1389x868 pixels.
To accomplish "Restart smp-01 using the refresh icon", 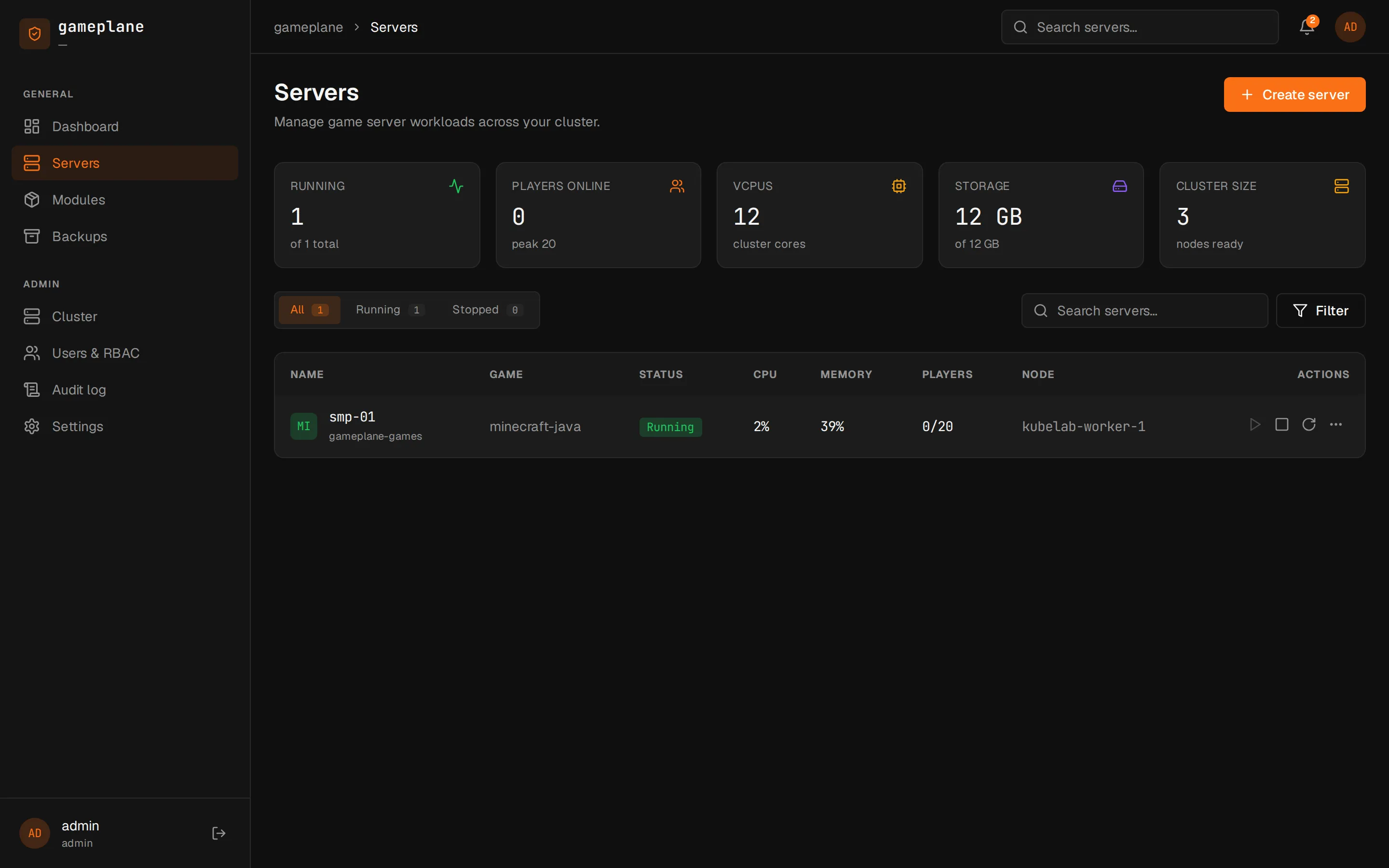I will click(1308, 424).
